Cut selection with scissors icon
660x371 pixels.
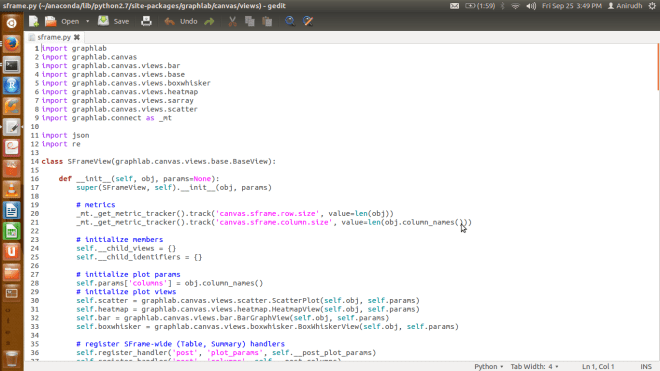pyautogui.click(x=232, y=21)
